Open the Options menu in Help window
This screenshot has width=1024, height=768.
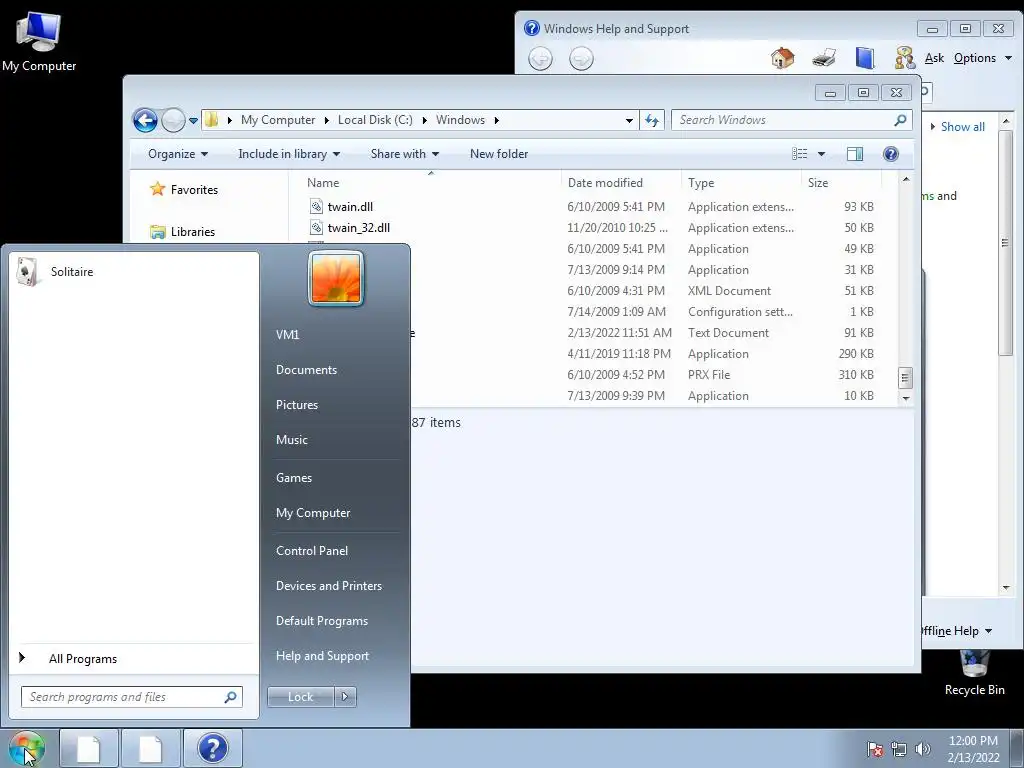[982, 58]
